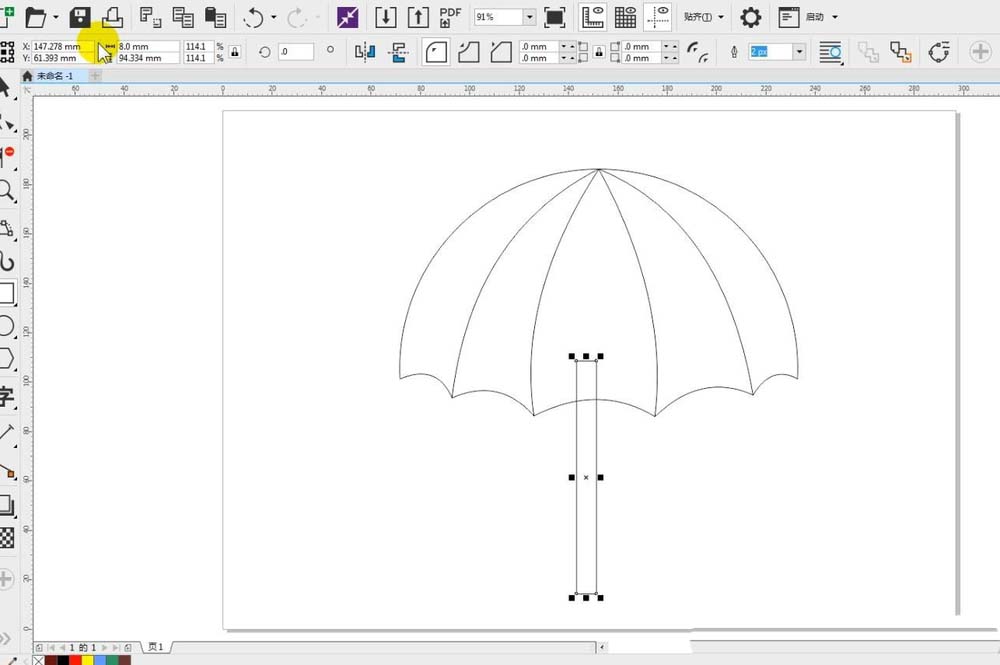The image size is (1000, 665).
Task: Toggle show rulers button
Action: tap(593, 17)
